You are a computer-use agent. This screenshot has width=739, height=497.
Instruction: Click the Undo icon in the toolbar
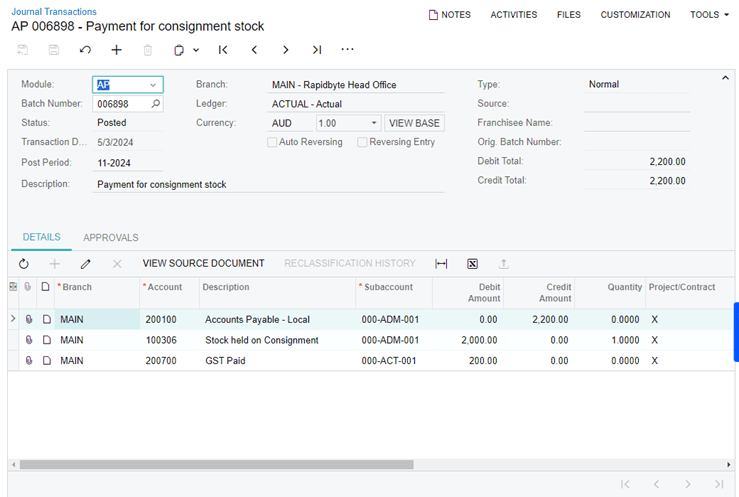(x=85, y=49)
